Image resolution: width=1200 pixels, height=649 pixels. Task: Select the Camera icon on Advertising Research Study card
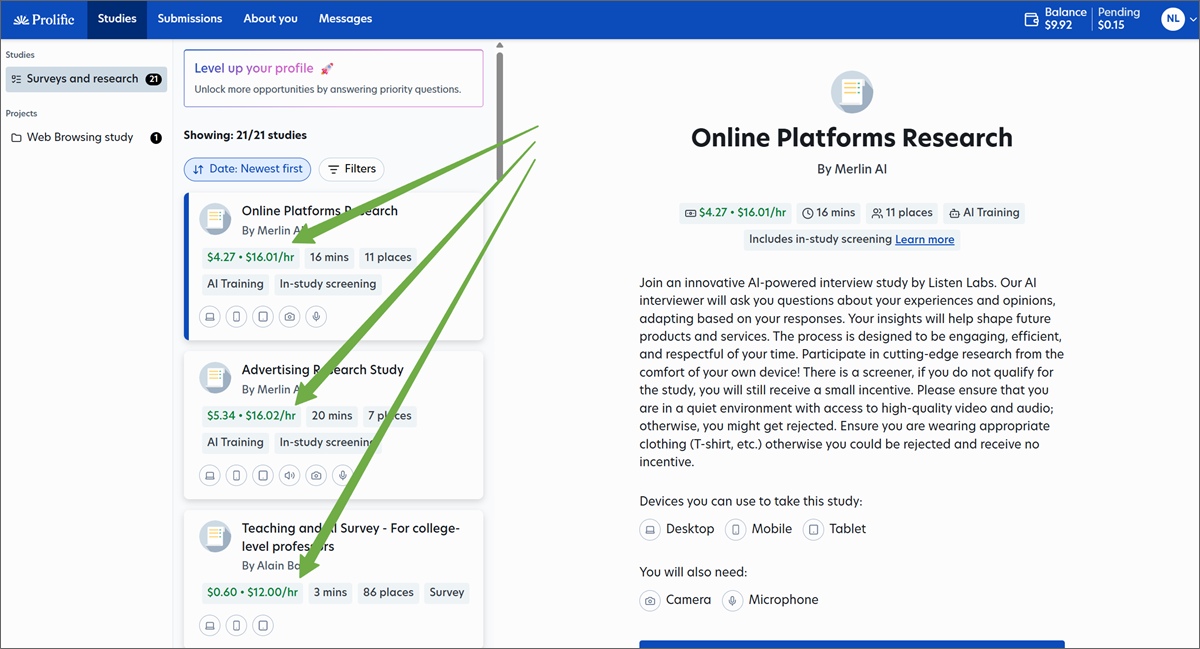coord(316,475)
